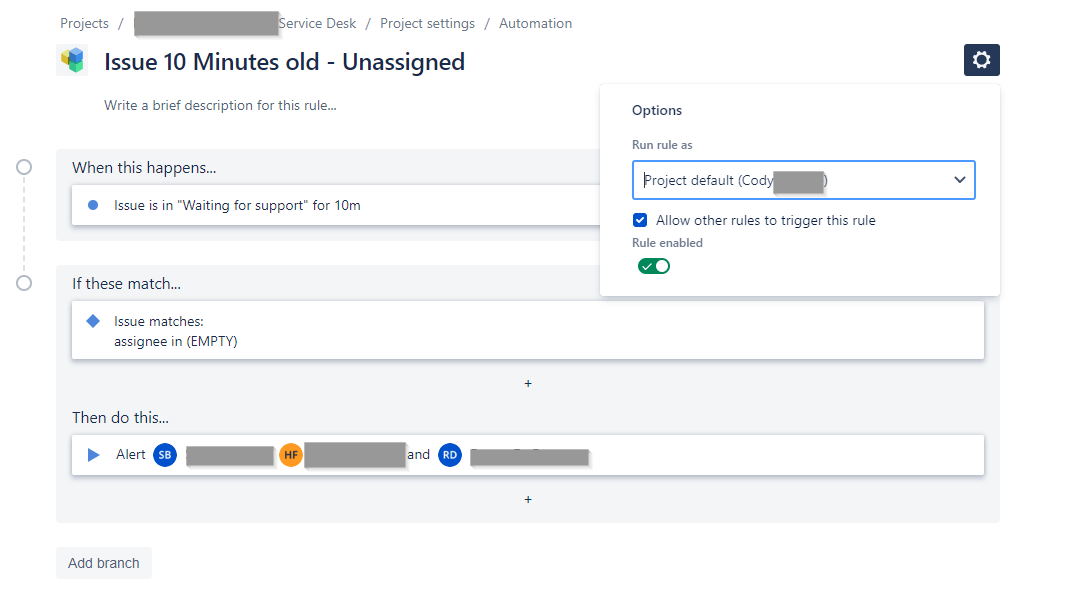Screen dimensions: 1066x589
Task: Go to Projects breadcrumb
Action: tap(84, 23)
